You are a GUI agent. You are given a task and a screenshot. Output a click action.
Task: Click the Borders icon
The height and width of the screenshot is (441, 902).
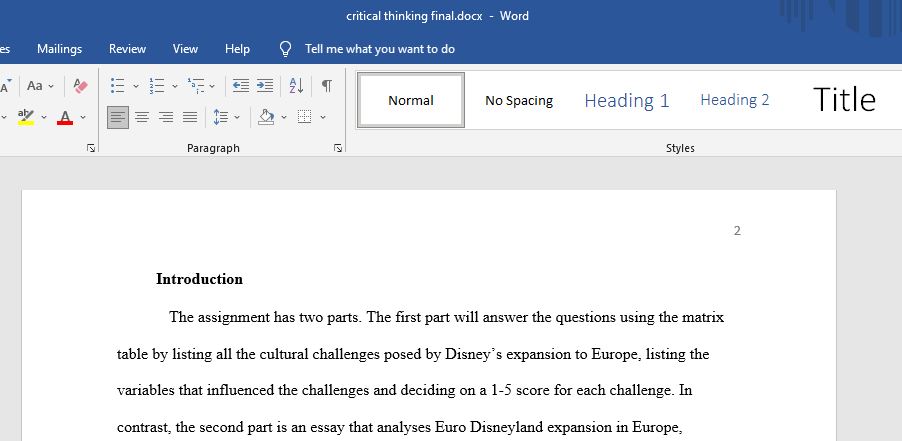(x=304, y=117)
